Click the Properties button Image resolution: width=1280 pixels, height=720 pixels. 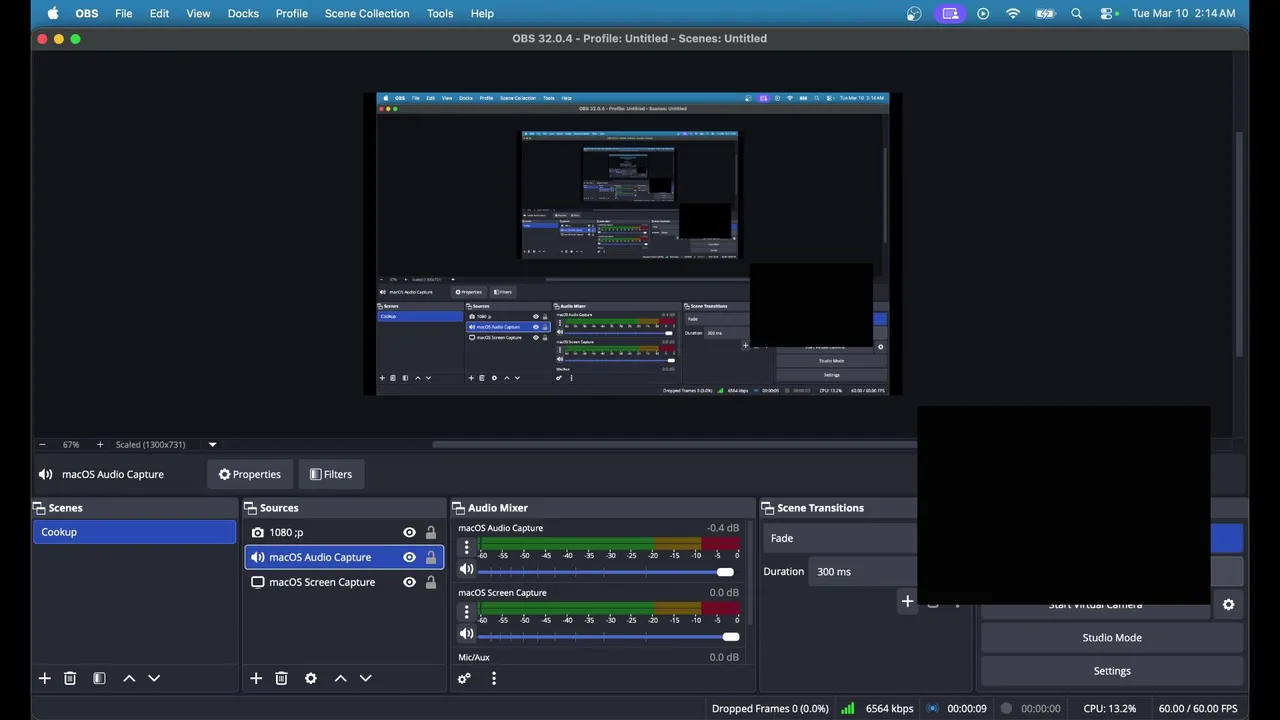(250, 474)
